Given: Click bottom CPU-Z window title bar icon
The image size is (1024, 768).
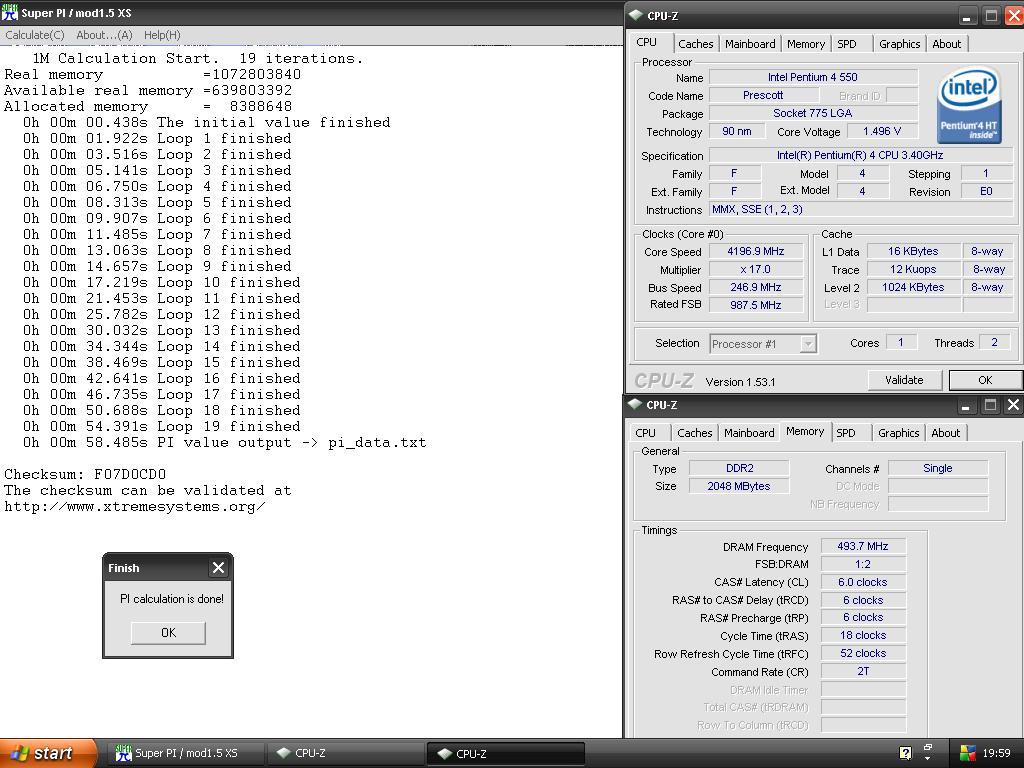Looking at the screenshot, I should pyautogui.click(x=635, y=405).
